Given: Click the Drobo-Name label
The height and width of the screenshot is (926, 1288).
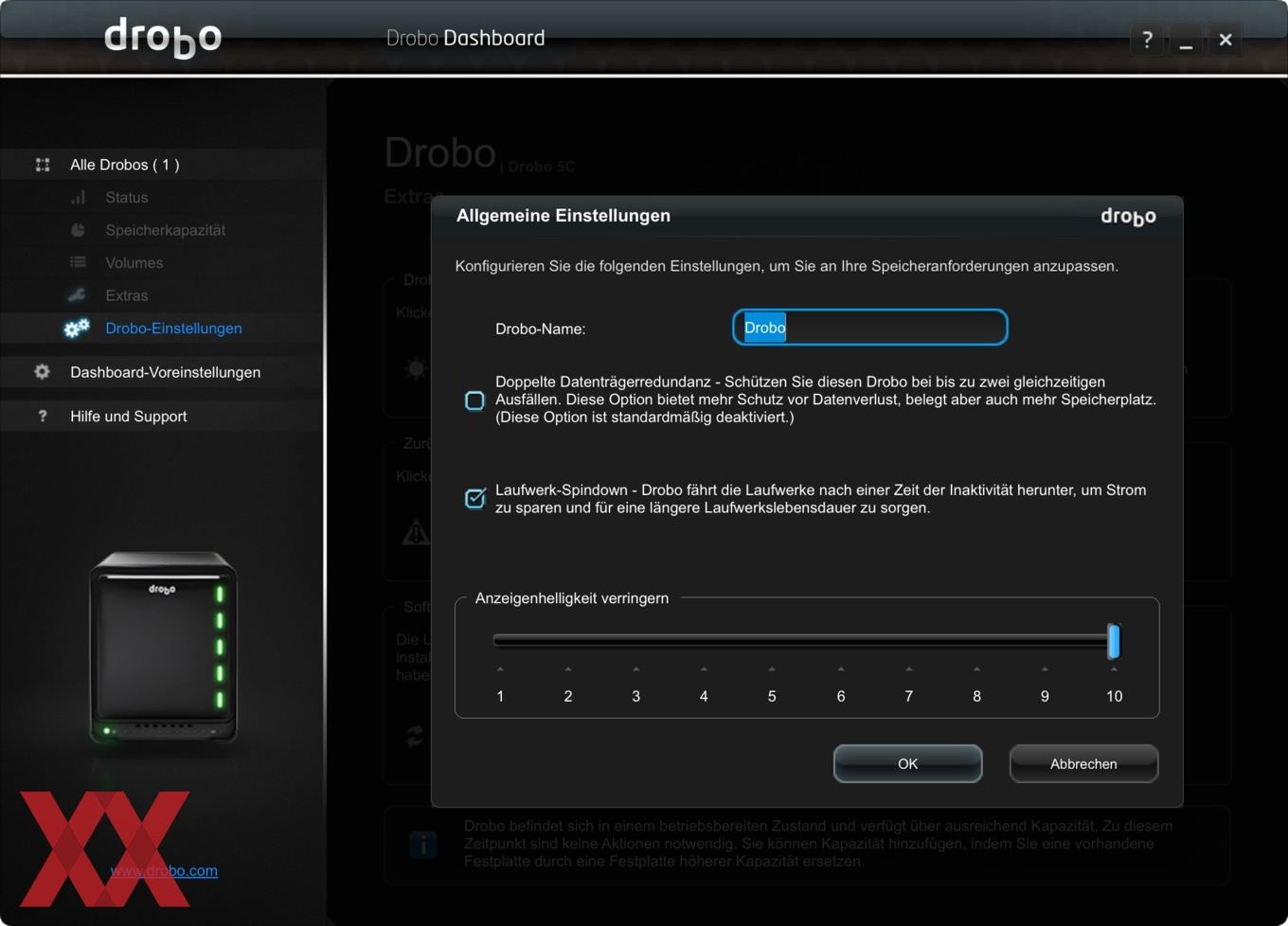Looking at the screenshot, I should (x=541, y=329).
